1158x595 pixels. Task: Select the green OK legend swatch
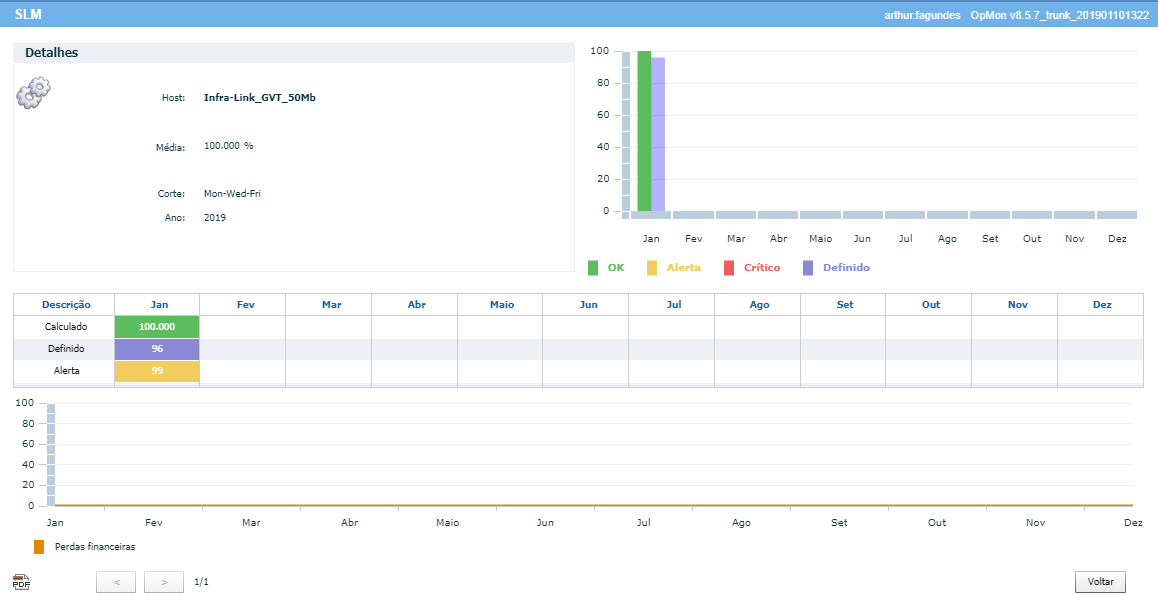593,267
